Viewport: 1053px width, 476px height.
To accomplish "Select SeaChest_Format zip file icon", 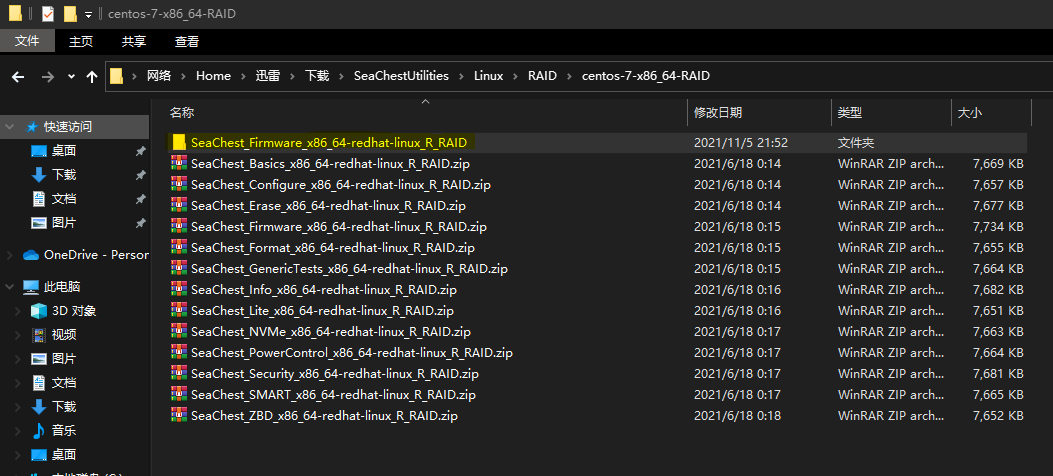I will click(x=179, y=247).
